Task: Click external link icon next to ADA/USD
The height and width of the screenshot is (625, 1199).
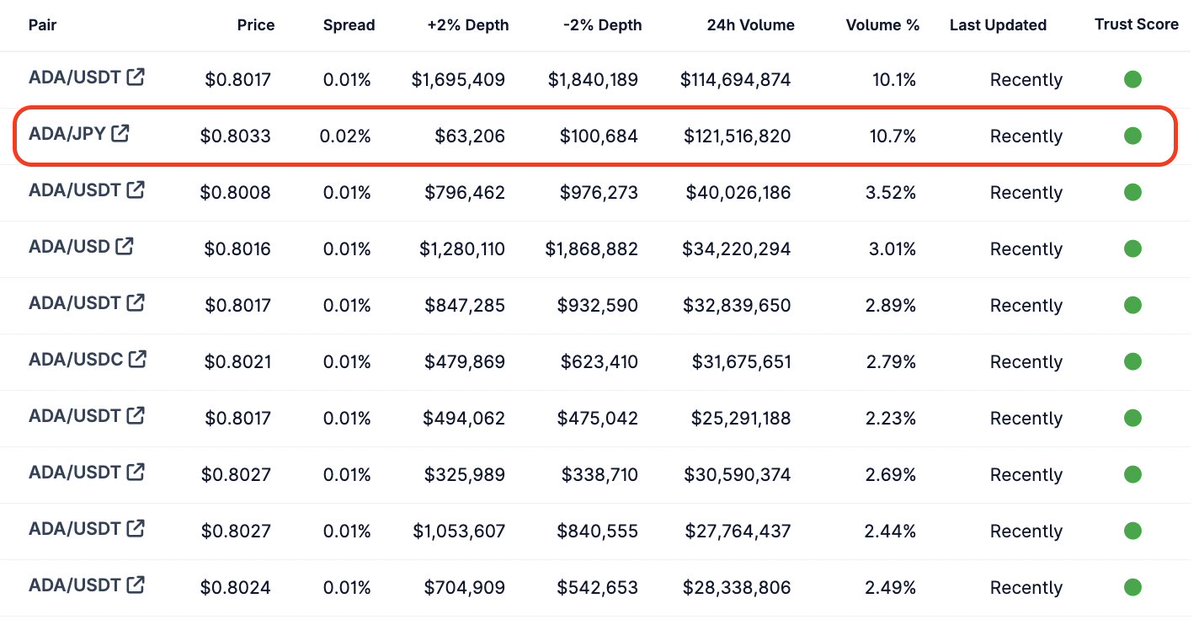Action: tap(125, 246)
